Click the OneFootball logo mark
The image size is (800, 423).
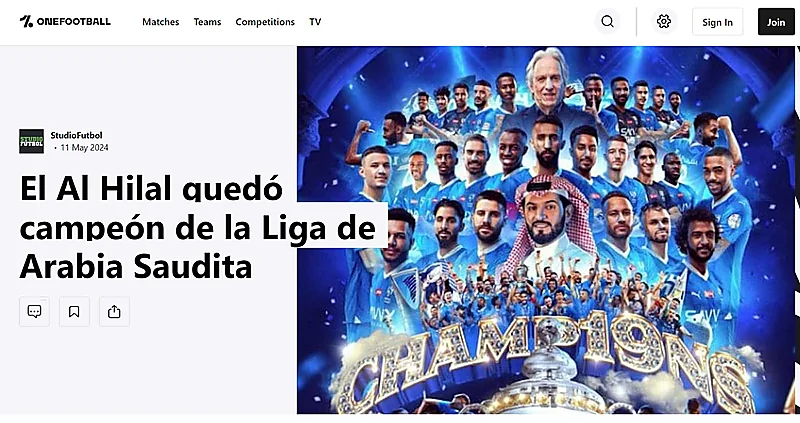(x=26, y=21)
